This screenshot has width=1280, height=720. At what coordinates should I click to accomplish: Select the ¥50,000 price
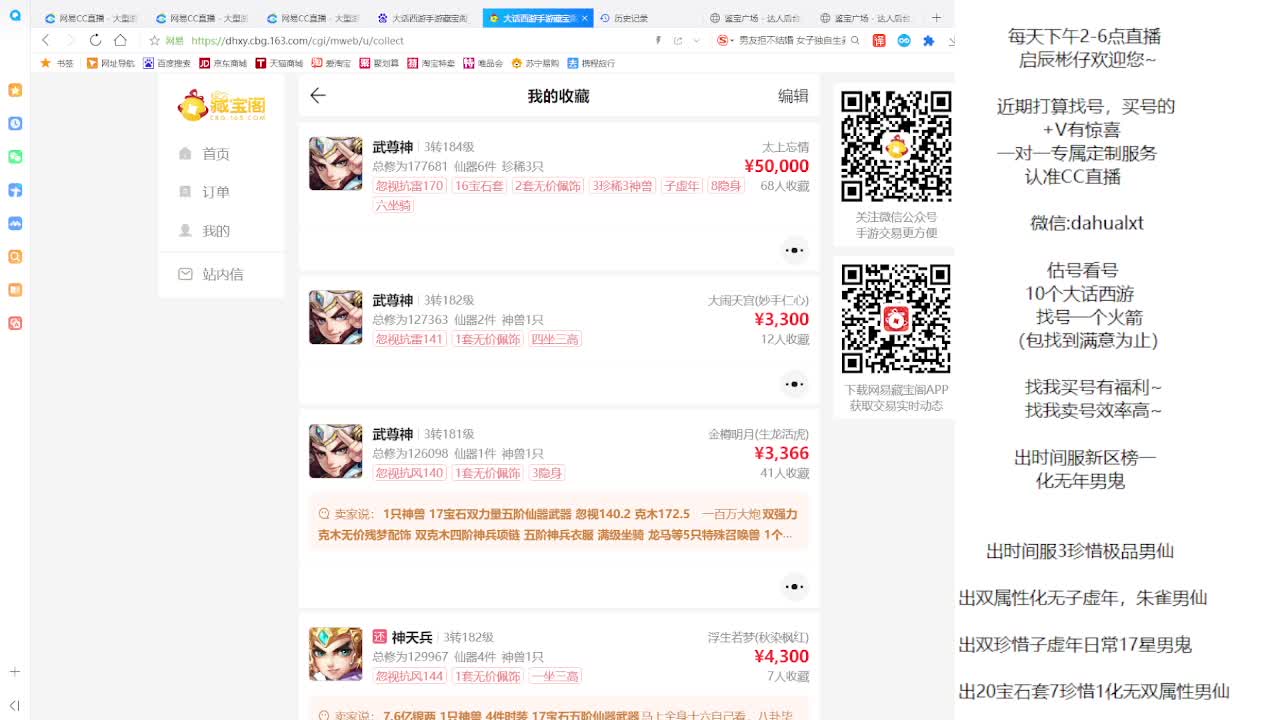pos(777,166)
